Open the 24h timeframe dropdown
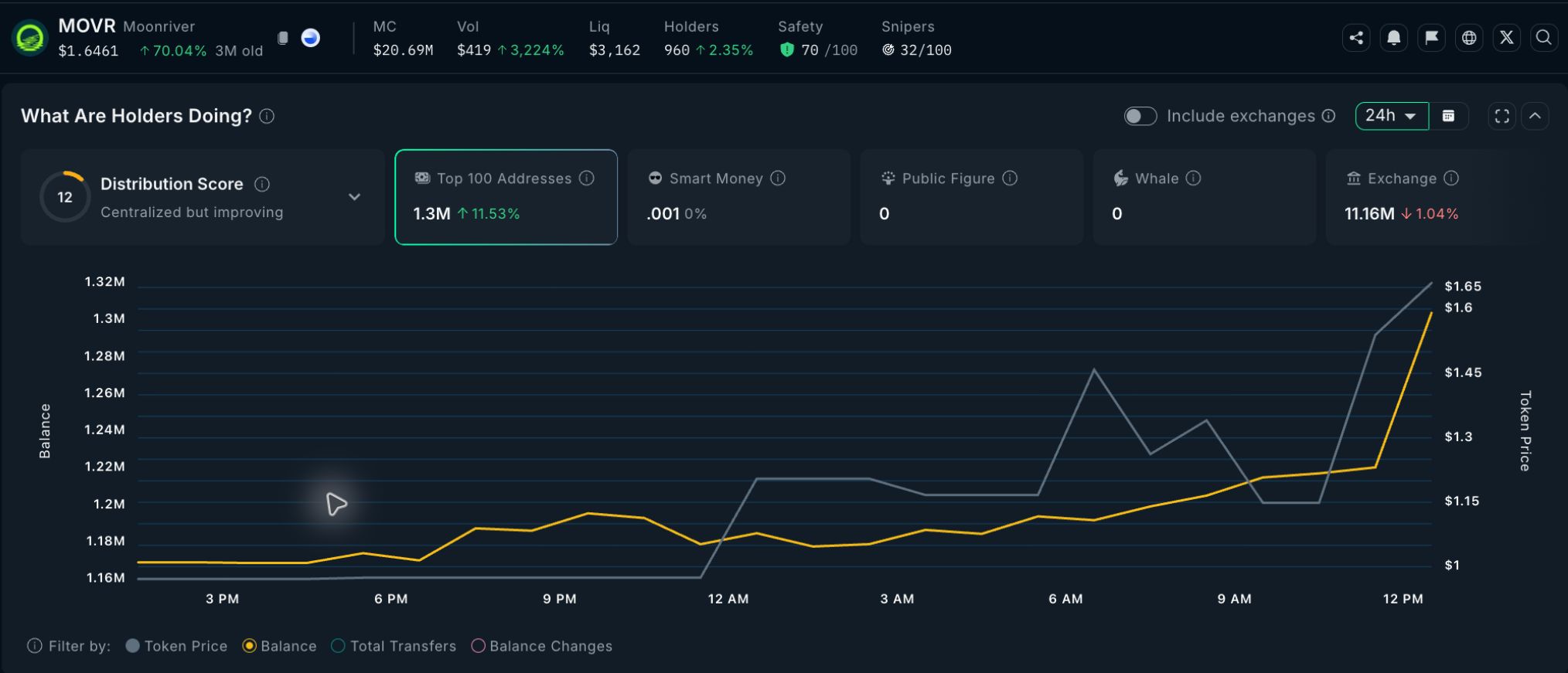 coord(1392,116)
